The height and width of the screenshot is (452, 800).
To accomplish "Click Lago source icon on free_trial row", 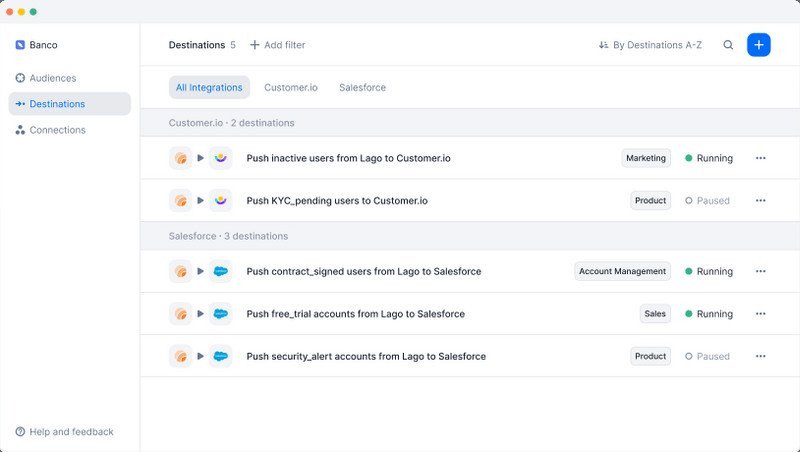I will pyautogui.click(x=181, y=314).
